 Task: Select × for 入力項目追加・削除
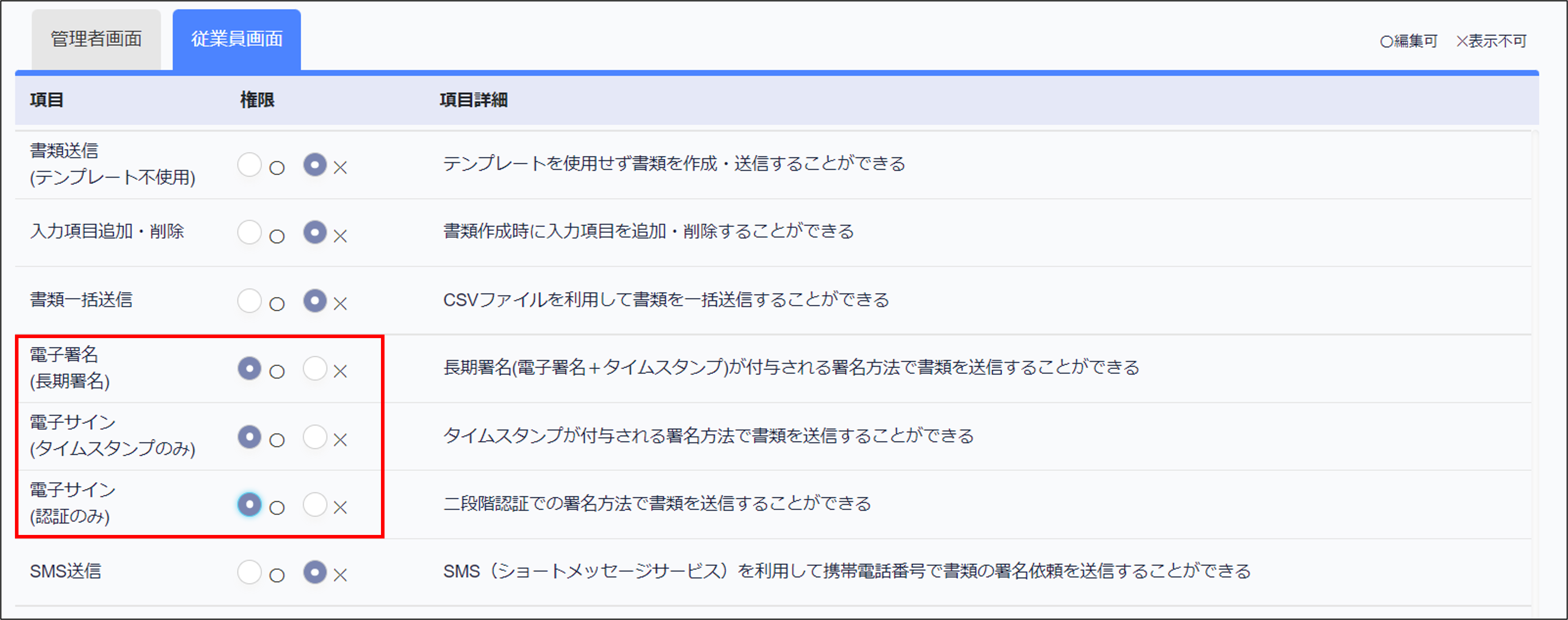click(315, 233)
